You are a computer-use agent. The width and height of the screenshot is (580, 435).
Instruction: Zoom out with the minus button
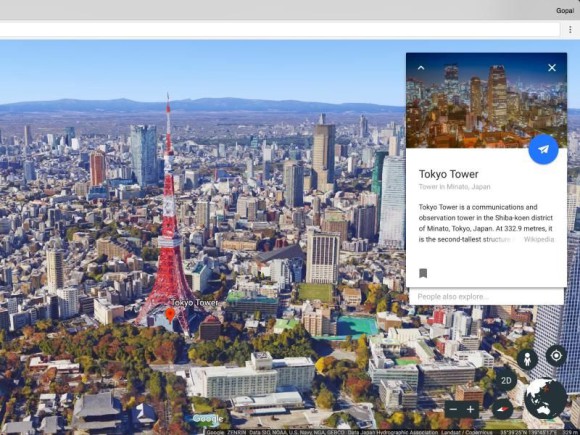click(x=453, y=409)
